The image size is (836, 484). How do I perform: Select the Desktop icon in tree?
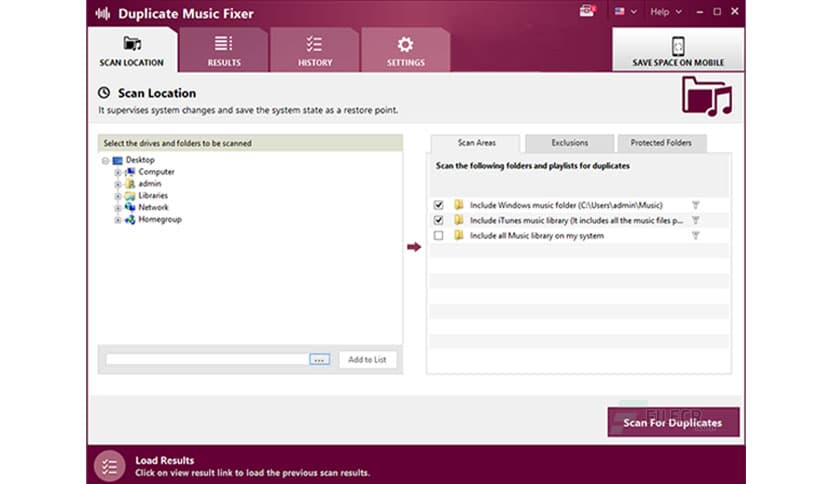[117, 160]
